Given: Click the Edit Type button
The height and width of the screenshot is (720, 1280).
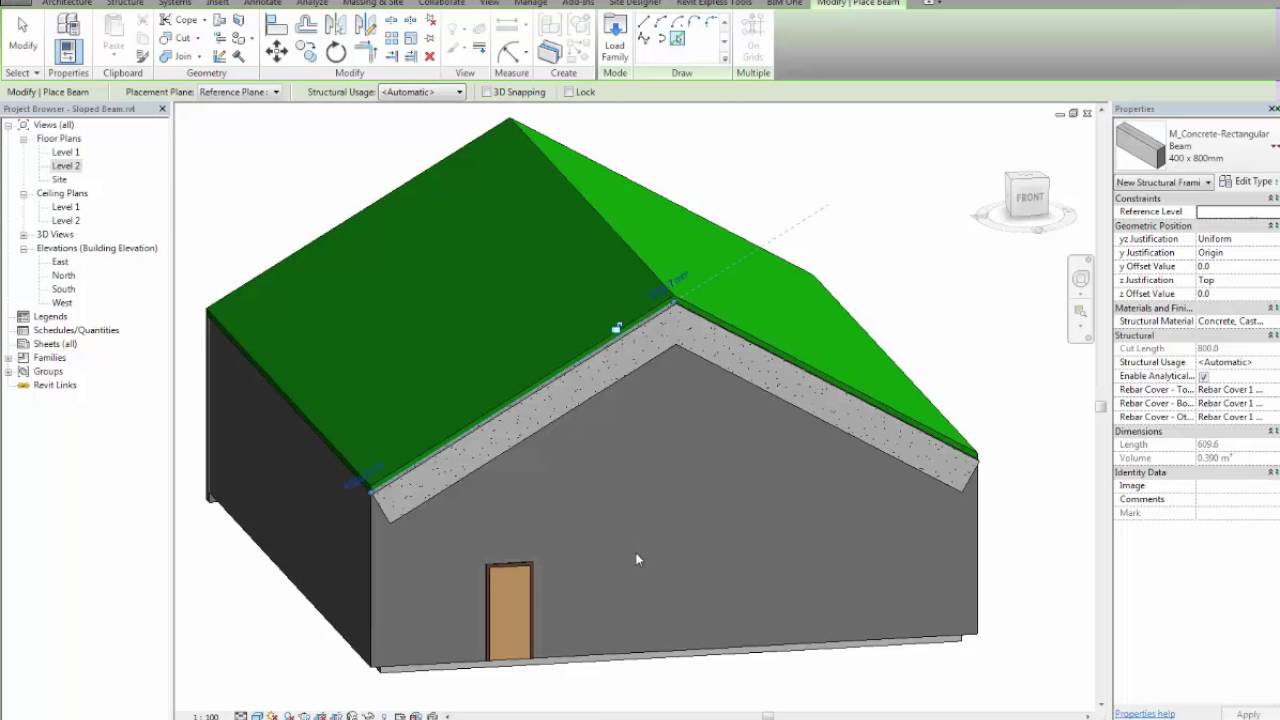Looking at the screenshot, I should (1248, 182).
